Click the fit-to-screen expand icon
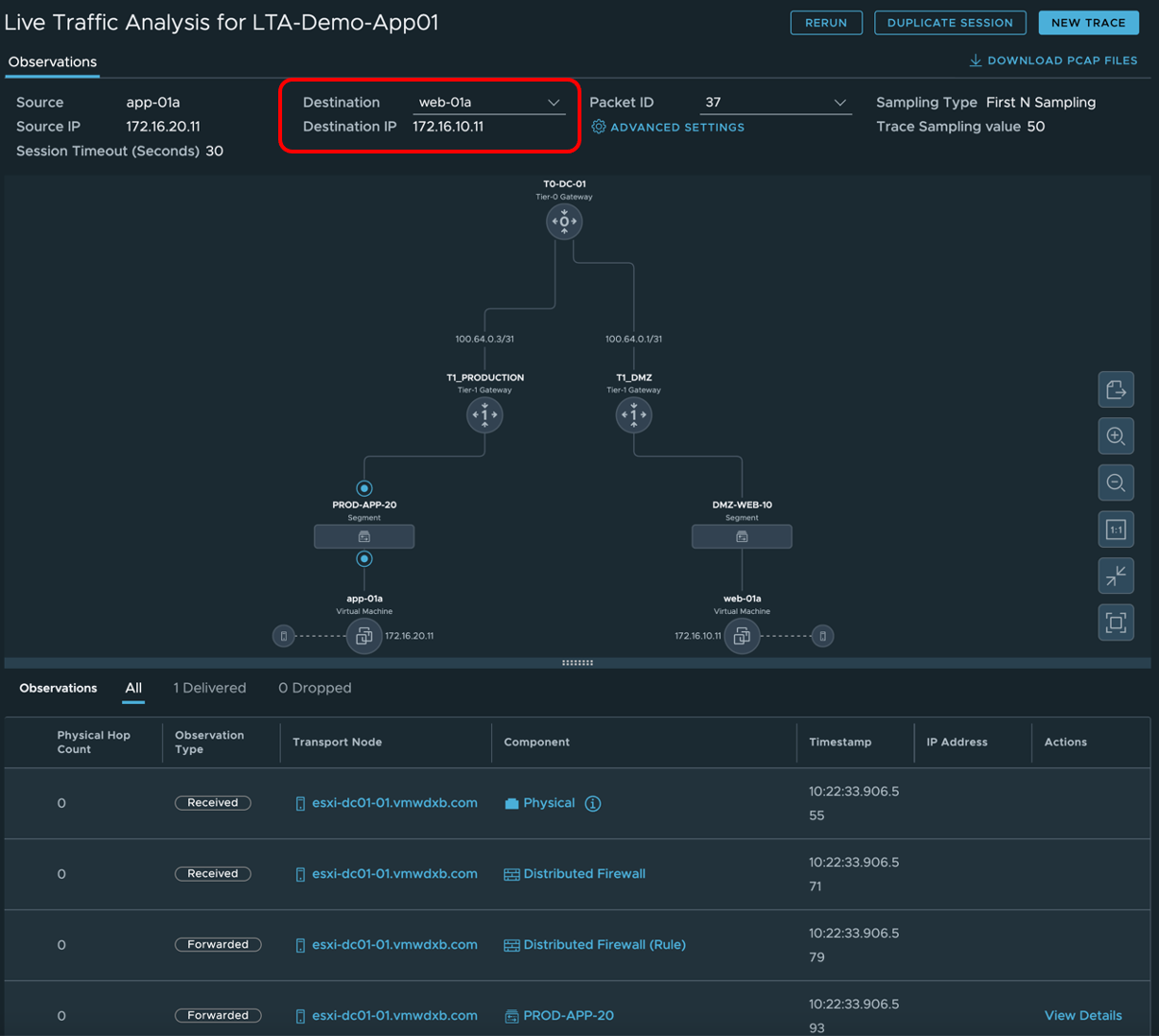The height and width of the screenshot is (1036, 1159). pyautogui.click(x=1116, y=623)
